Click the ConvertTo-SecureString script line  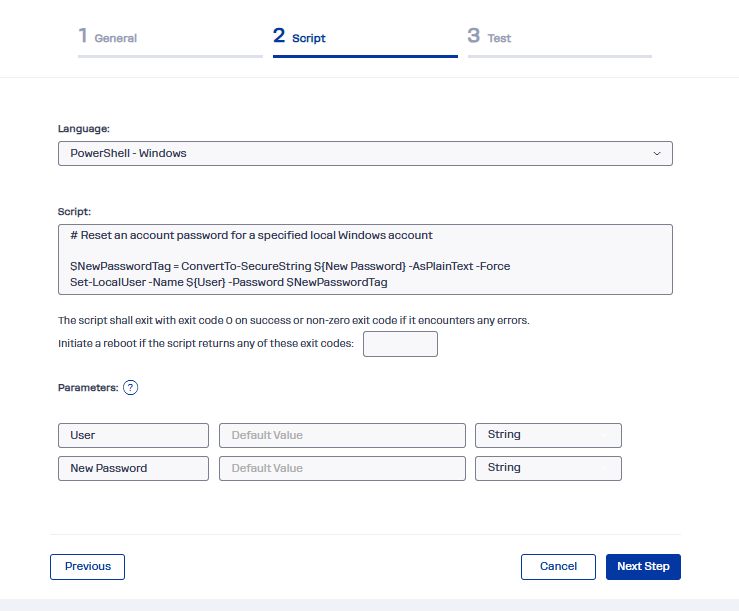(x=290, y=266)
